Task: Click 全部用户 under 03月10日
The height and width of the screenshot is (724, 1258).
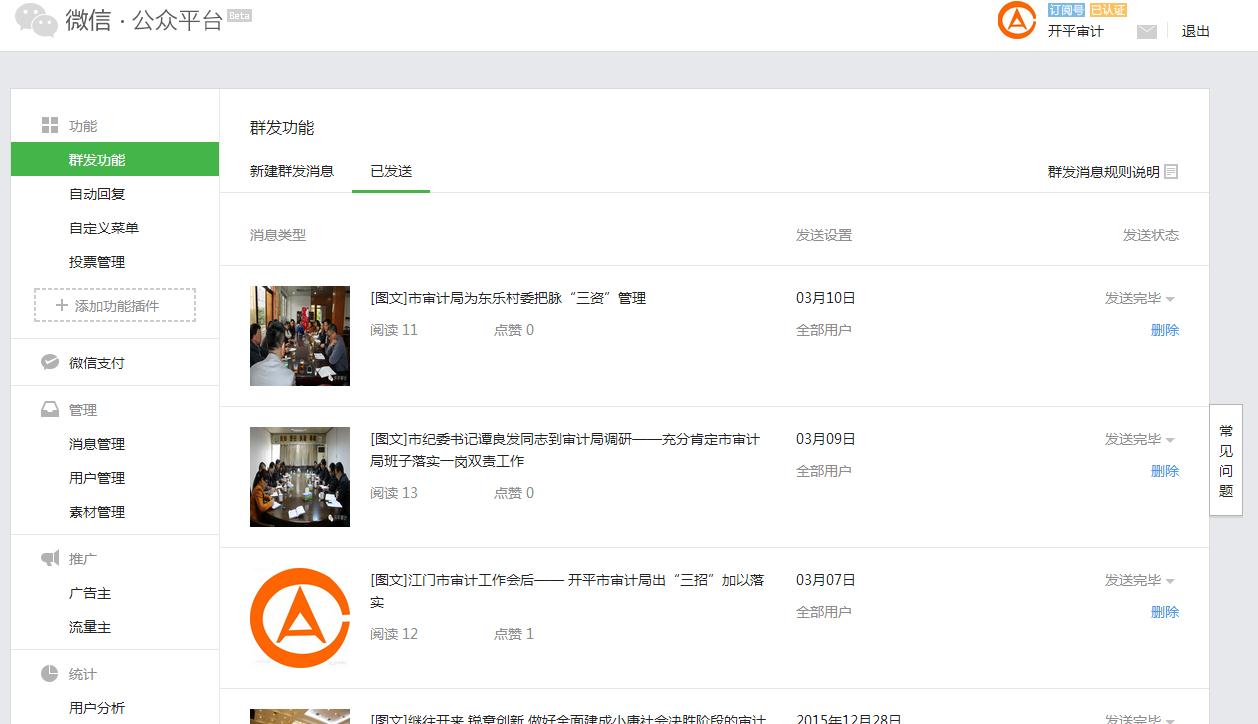Action: pyautogui.click(x=824, y=330)
